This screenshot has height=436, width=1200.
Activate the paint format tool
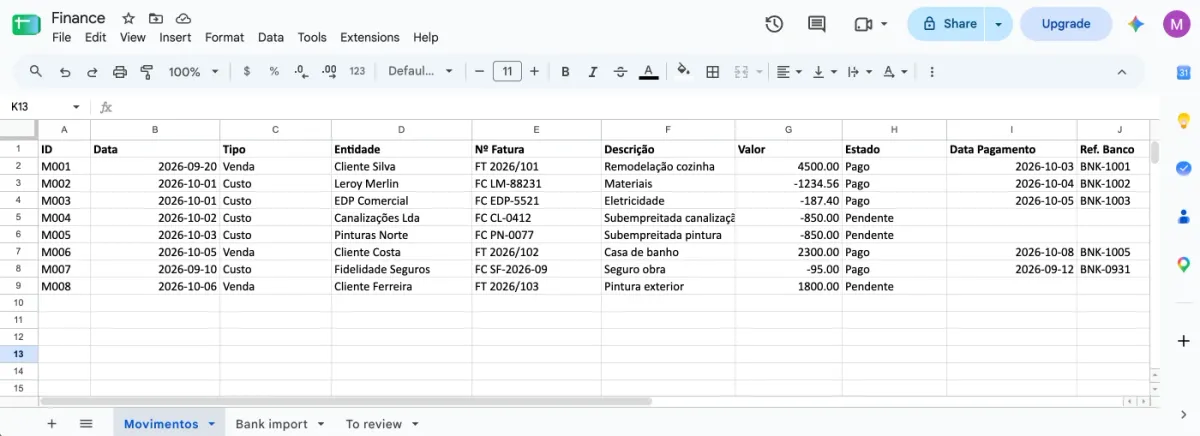click(x=147, y=72)
